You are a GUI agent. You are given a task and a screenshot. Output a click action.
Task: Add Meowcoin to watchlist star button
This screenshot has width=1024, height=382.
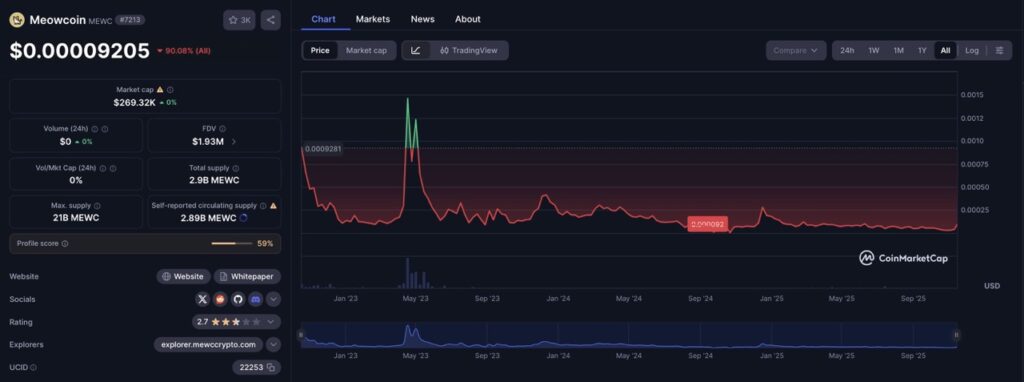point(239,20)
